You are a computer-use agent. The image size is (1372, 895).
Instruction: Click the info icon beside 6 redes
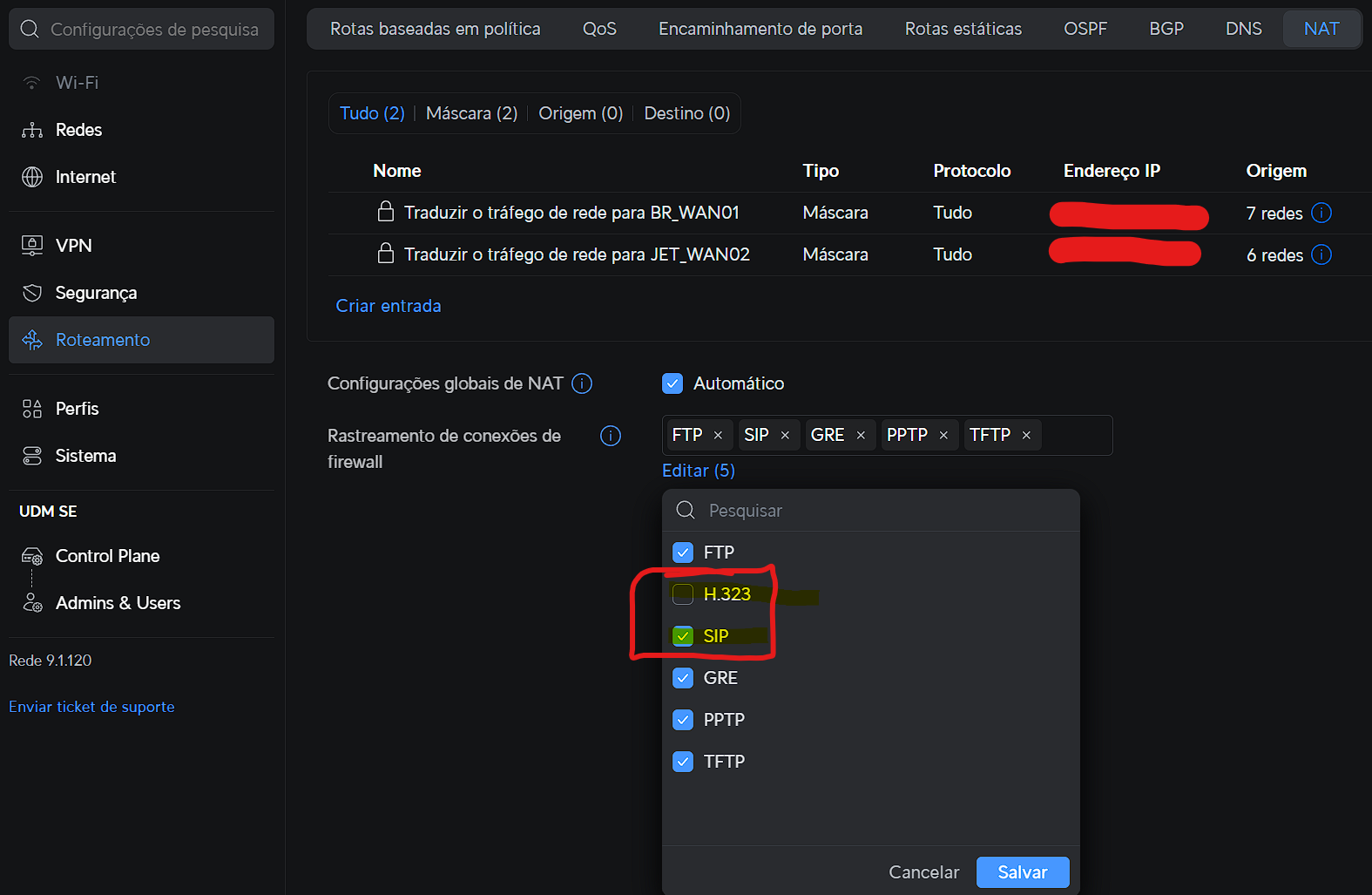coord(1321,254)
